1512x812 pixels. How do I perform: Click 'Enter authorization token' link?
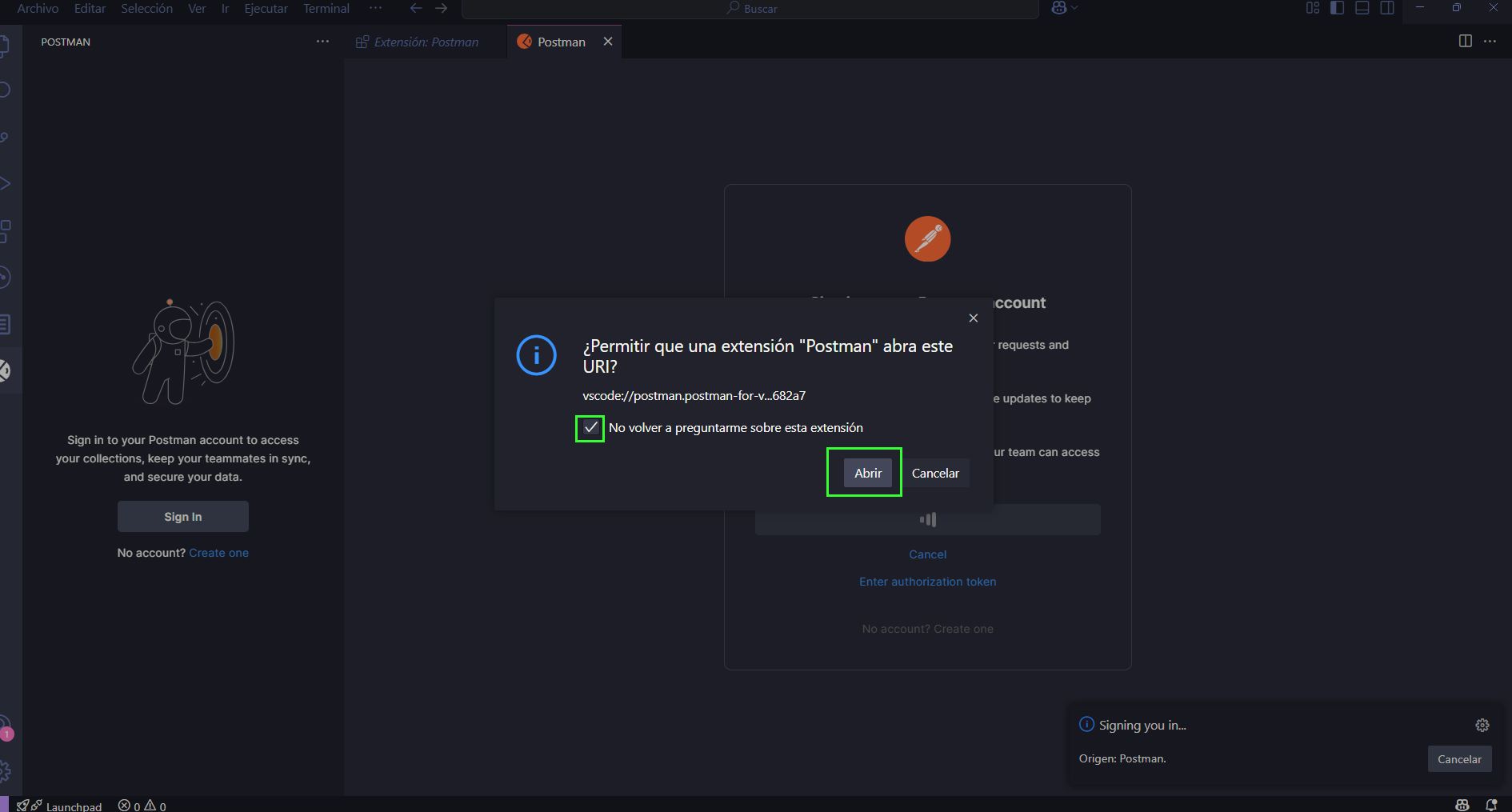(x=927, y=582)
